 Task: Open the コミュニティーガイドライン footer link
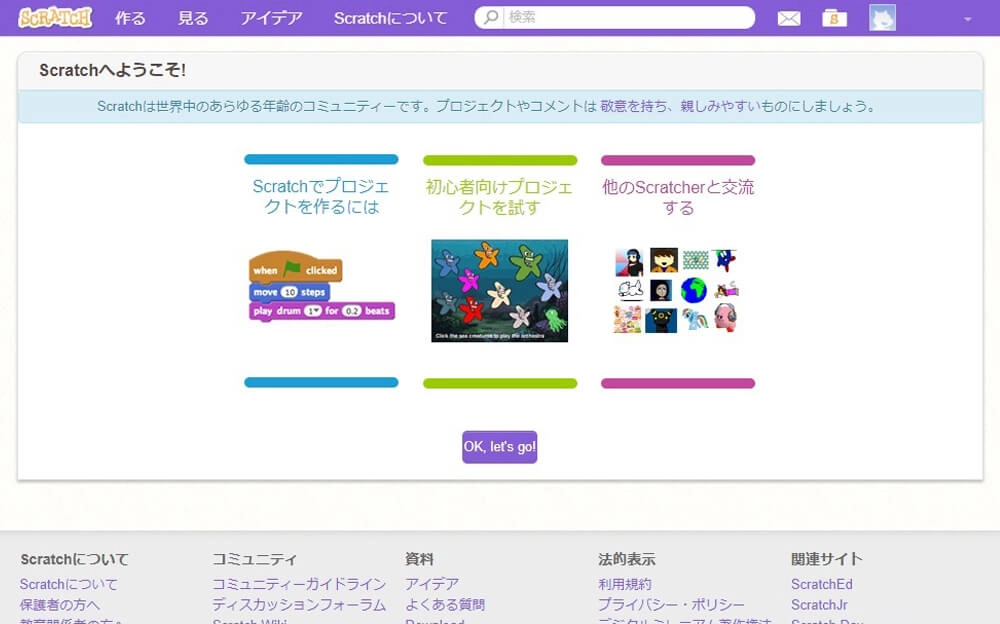[x=299, y=584]
